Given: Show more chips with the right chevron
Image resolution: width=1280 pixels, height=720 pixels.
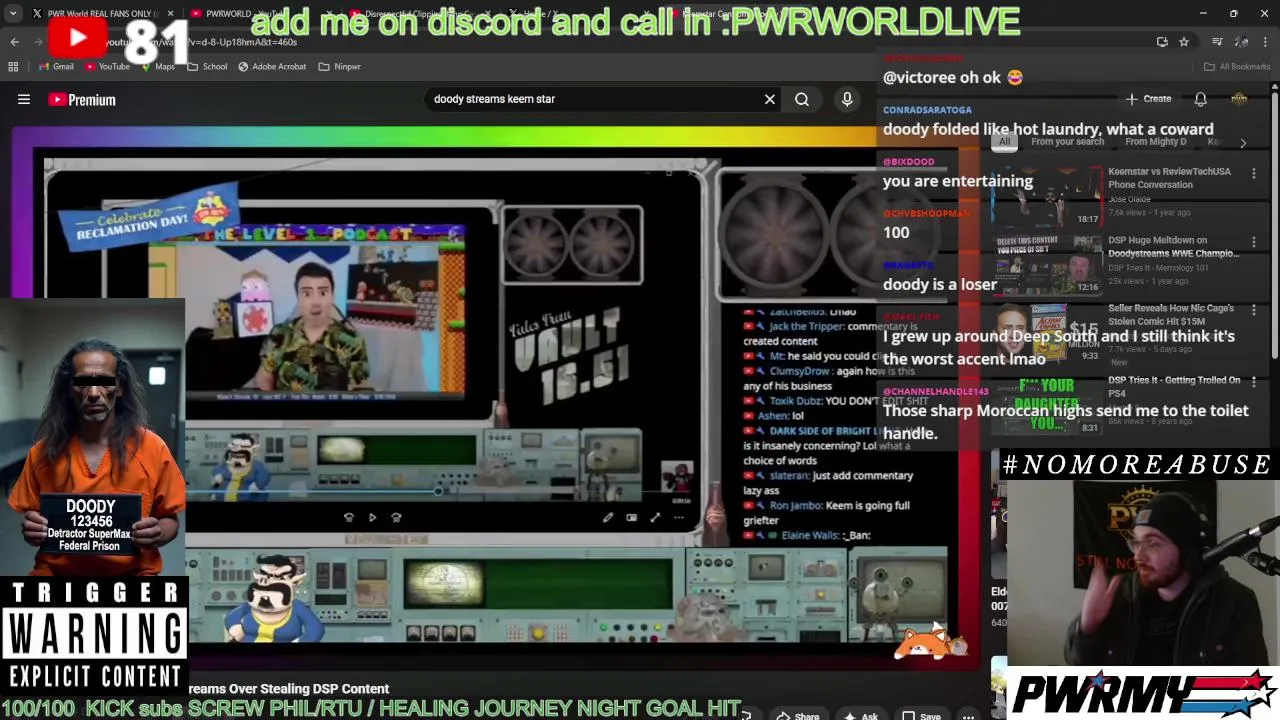Looking at the screenshot, I should [1243, 142].
